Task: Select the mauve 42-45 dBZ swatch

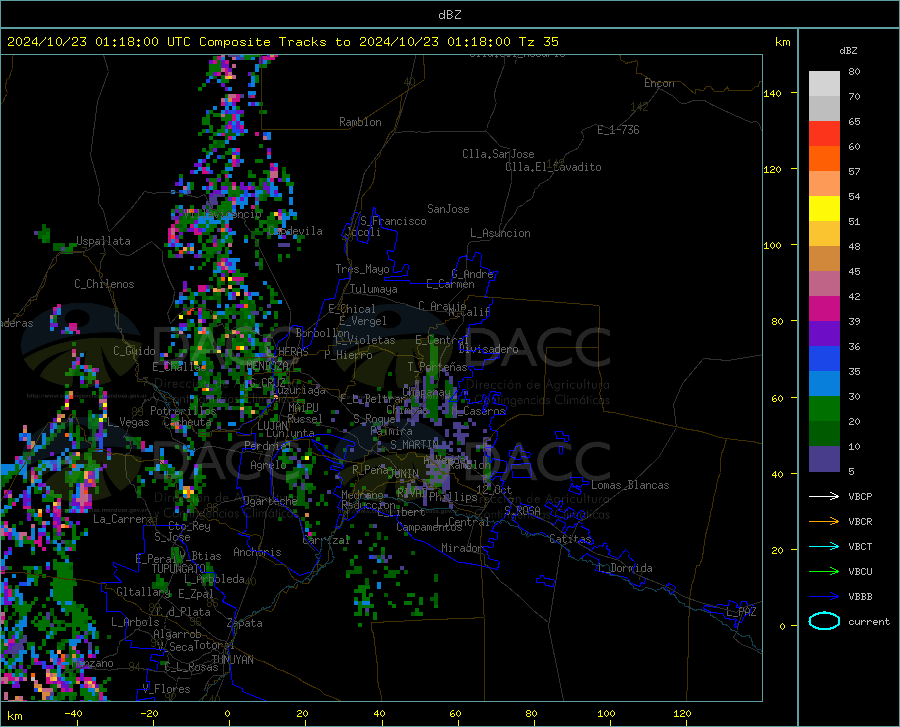Action: point(824,284)
